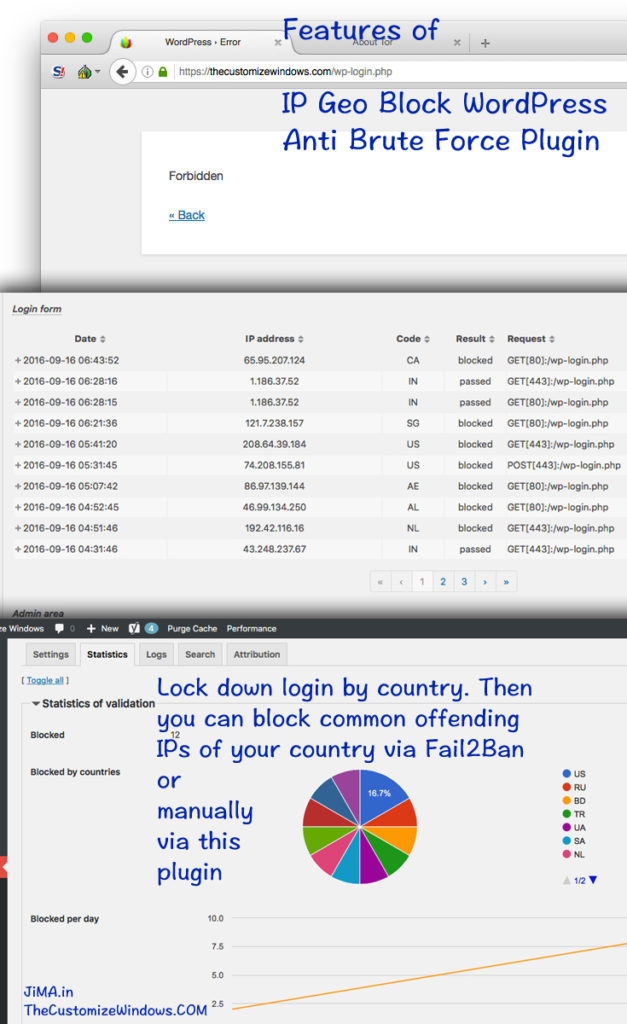This screenshot has width=627, height=1024.
Task: Select page 2 in pagination
Action: (443, 581)
